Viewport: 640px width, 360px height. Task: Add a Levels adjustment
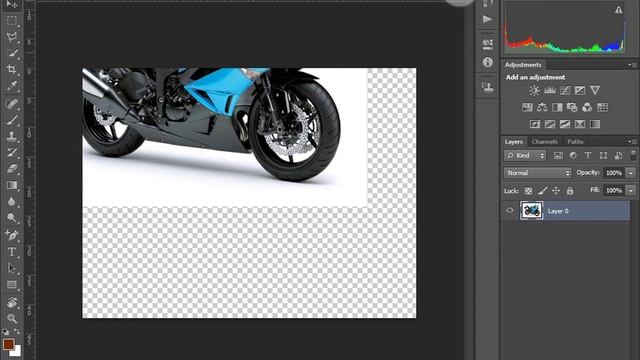pos(550,91)
